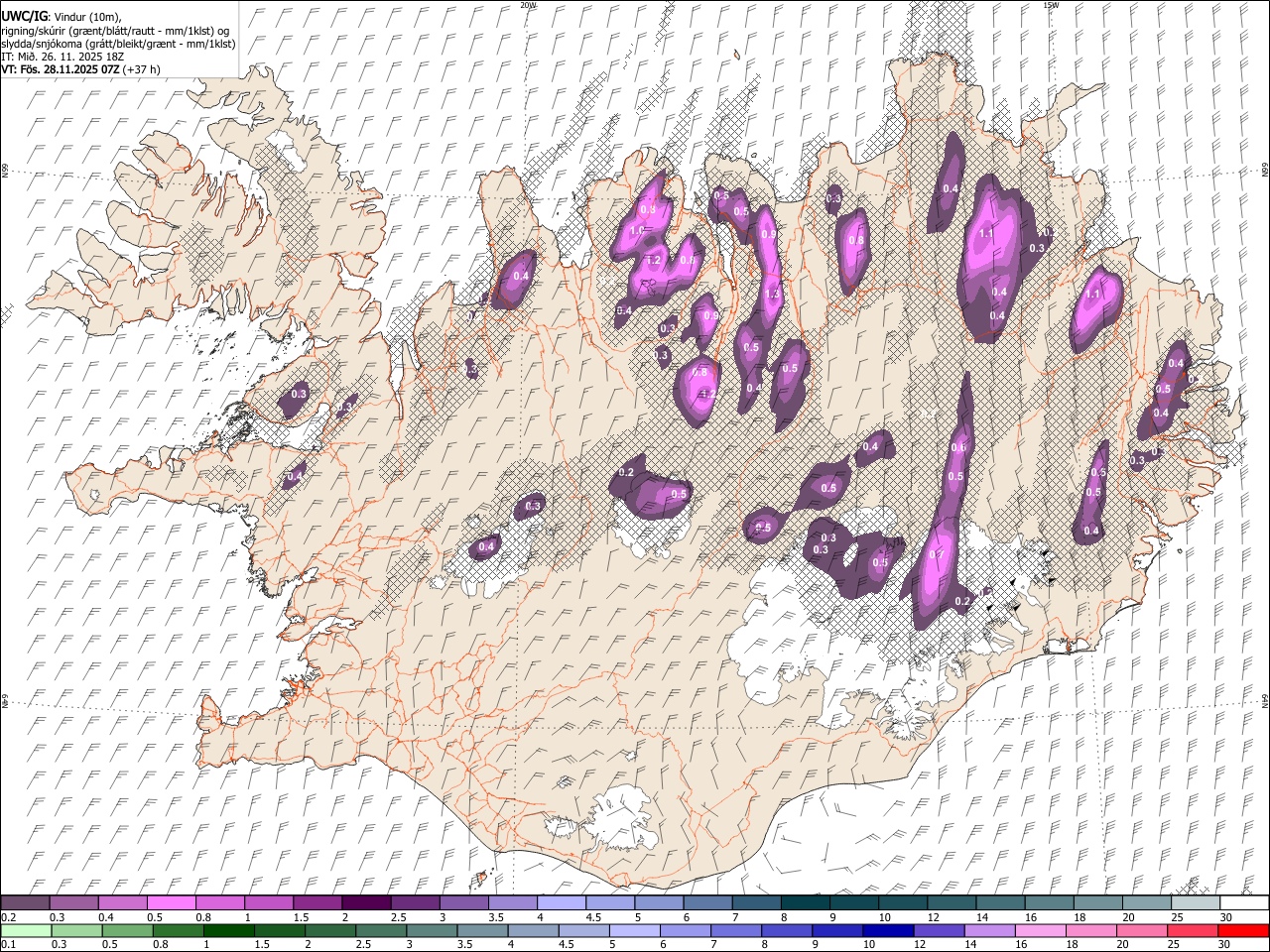Click the violet 12 swatch in the bottom legend row
This screenshot has height=952, width=1270.
[x=938, y=931]
